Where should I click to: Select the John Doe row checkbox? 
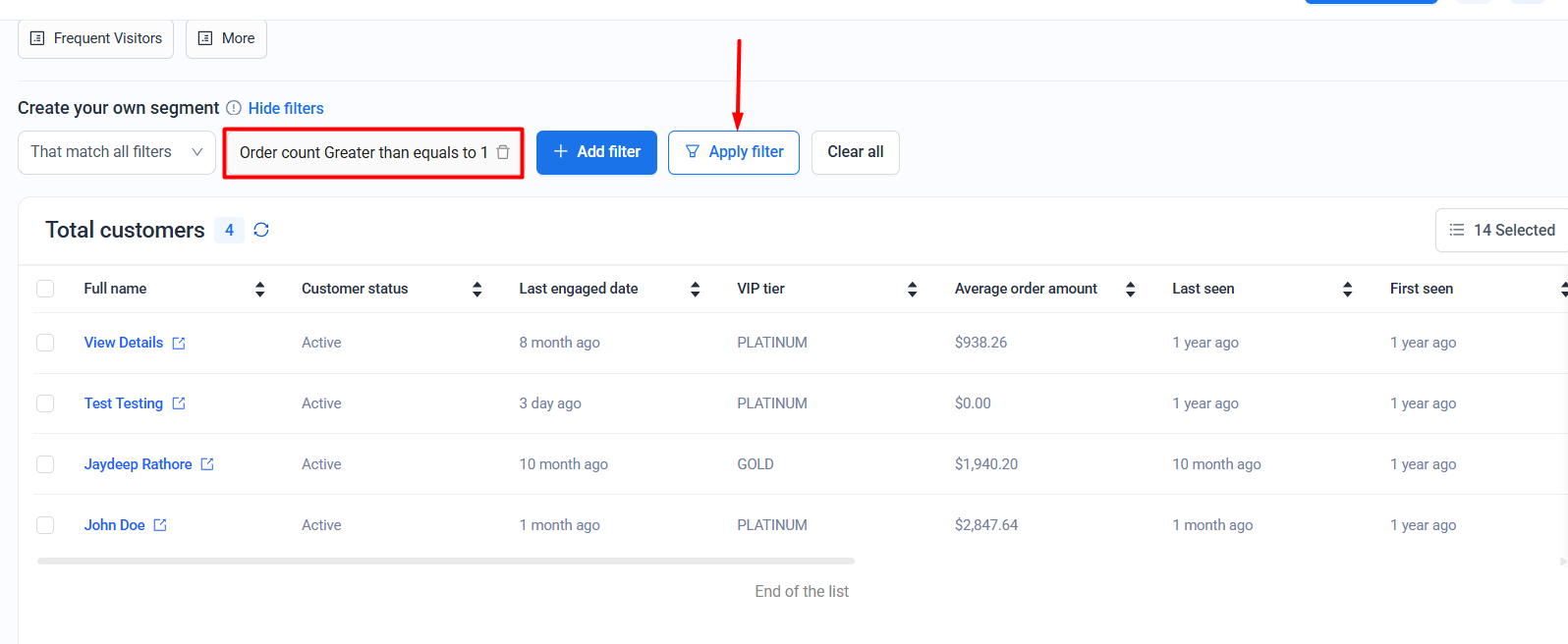tap(45, 525)
